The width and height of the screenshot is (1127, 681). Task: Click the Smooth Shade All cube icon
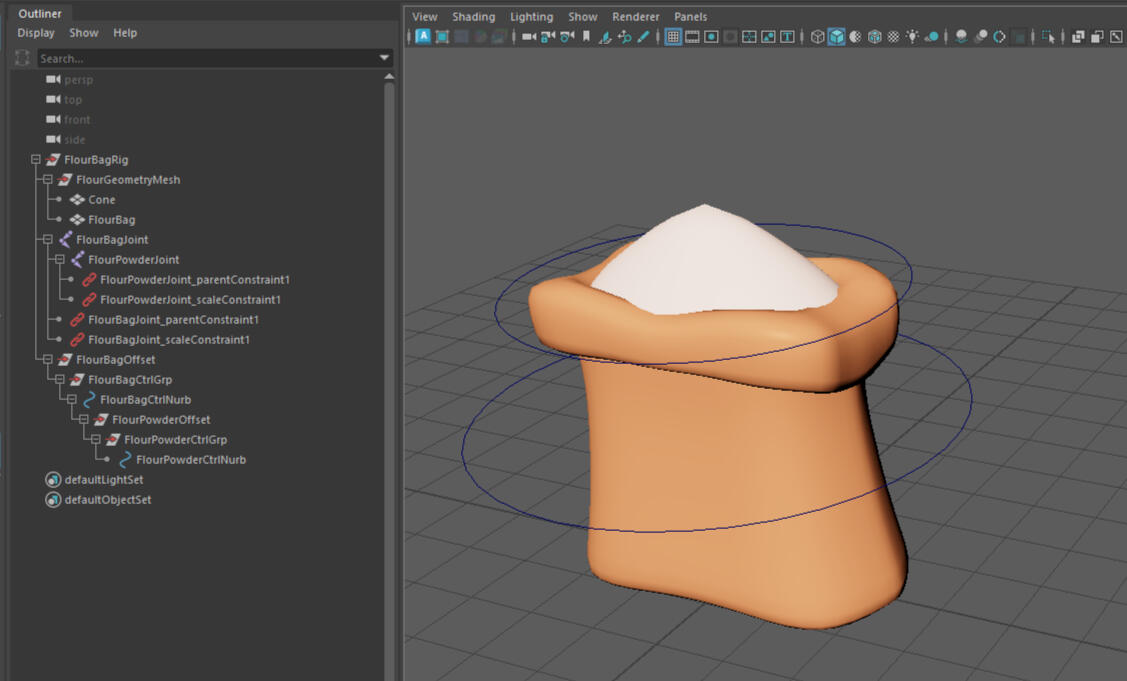point(837,37)
